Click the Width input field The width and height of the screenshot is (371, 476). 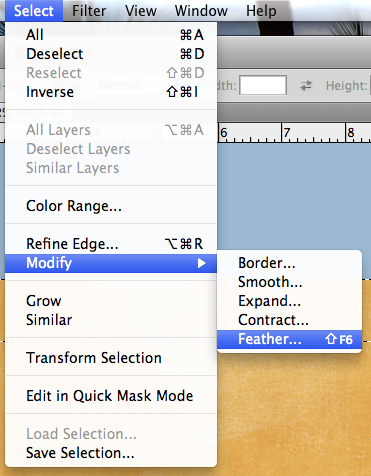pos(263,85)
